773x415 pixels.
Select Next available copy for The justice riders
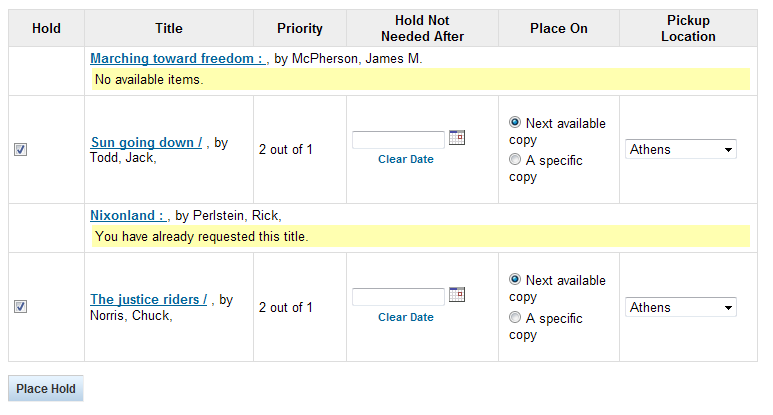pos(515,279)
